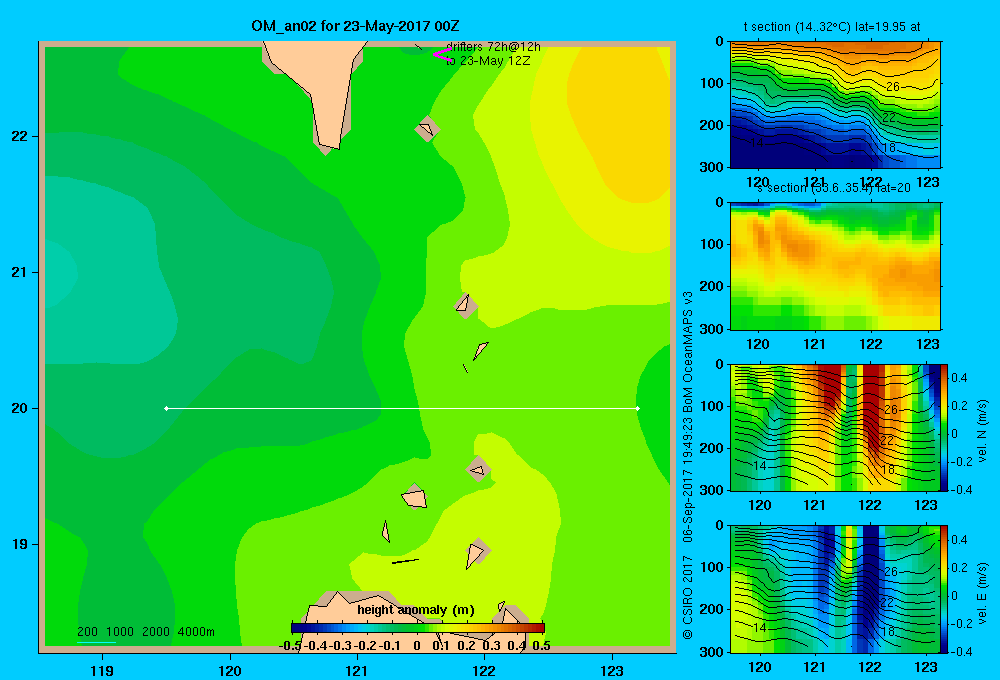1000x680 pixels.
Task: Click the magenta drifter track marker
Action: [441, 54]
